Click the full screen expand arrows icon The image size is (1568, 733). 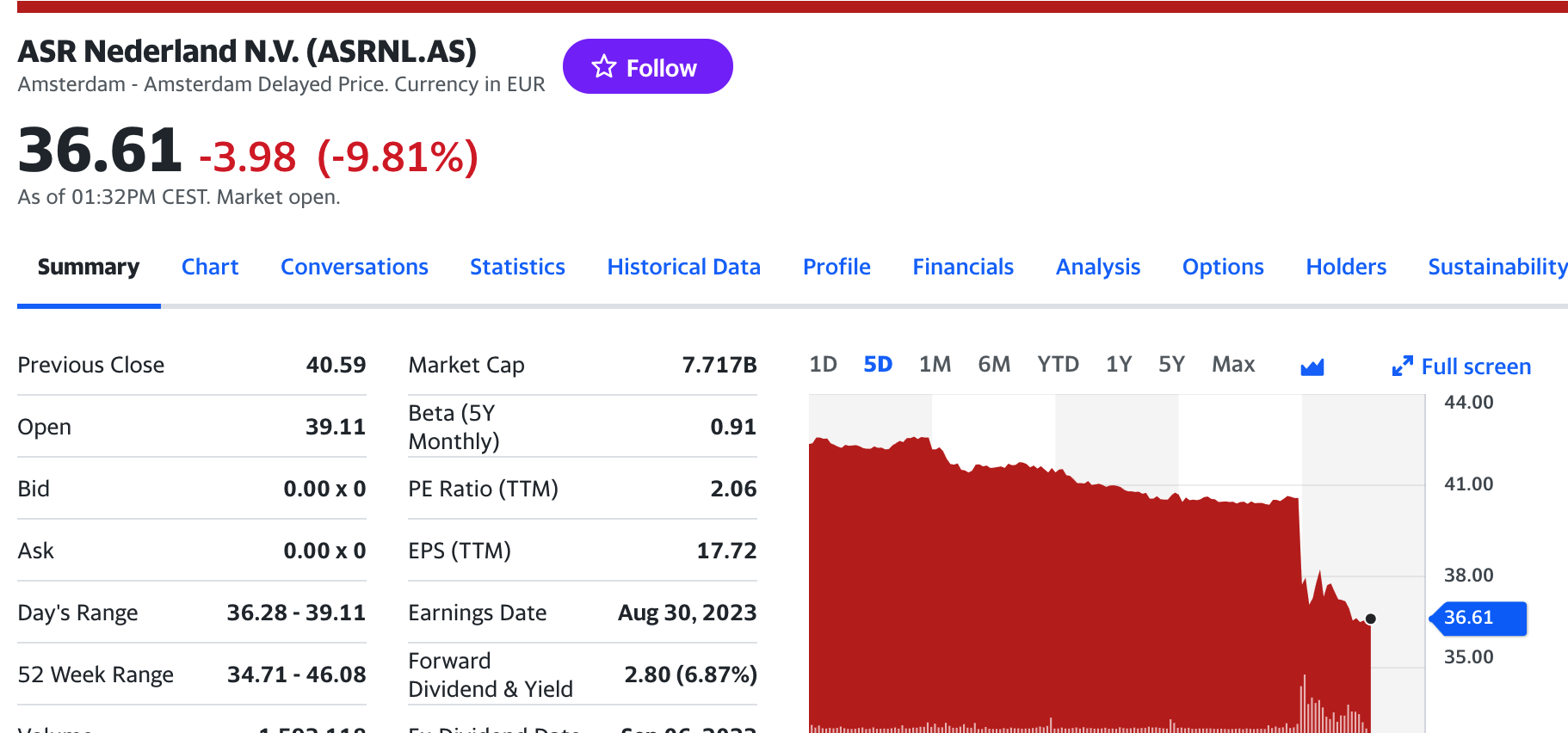coord(1402,366)
